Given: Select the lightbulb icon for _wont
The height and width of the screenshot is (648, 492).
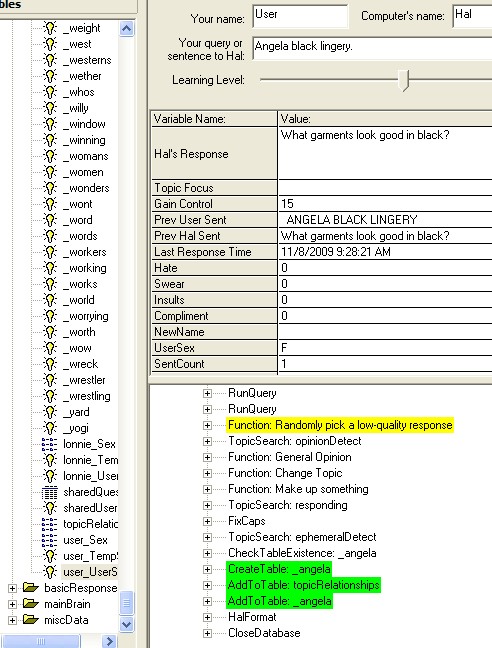Looking at the screenshot, I should coord(50,204).
